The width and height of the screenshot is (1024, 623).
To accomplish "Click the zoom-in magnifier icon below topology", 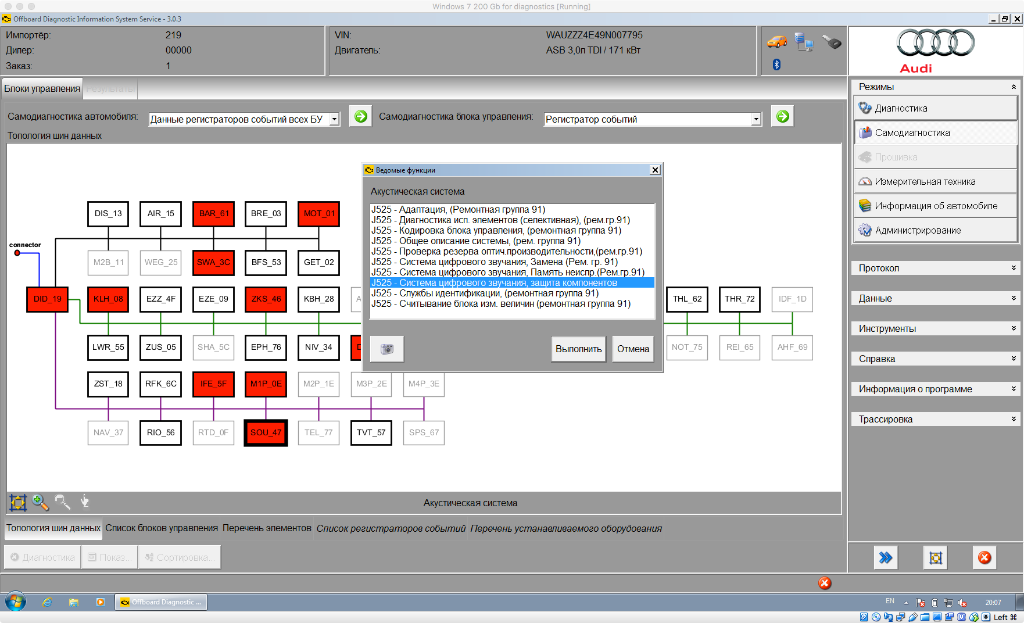I will (41, 503).
